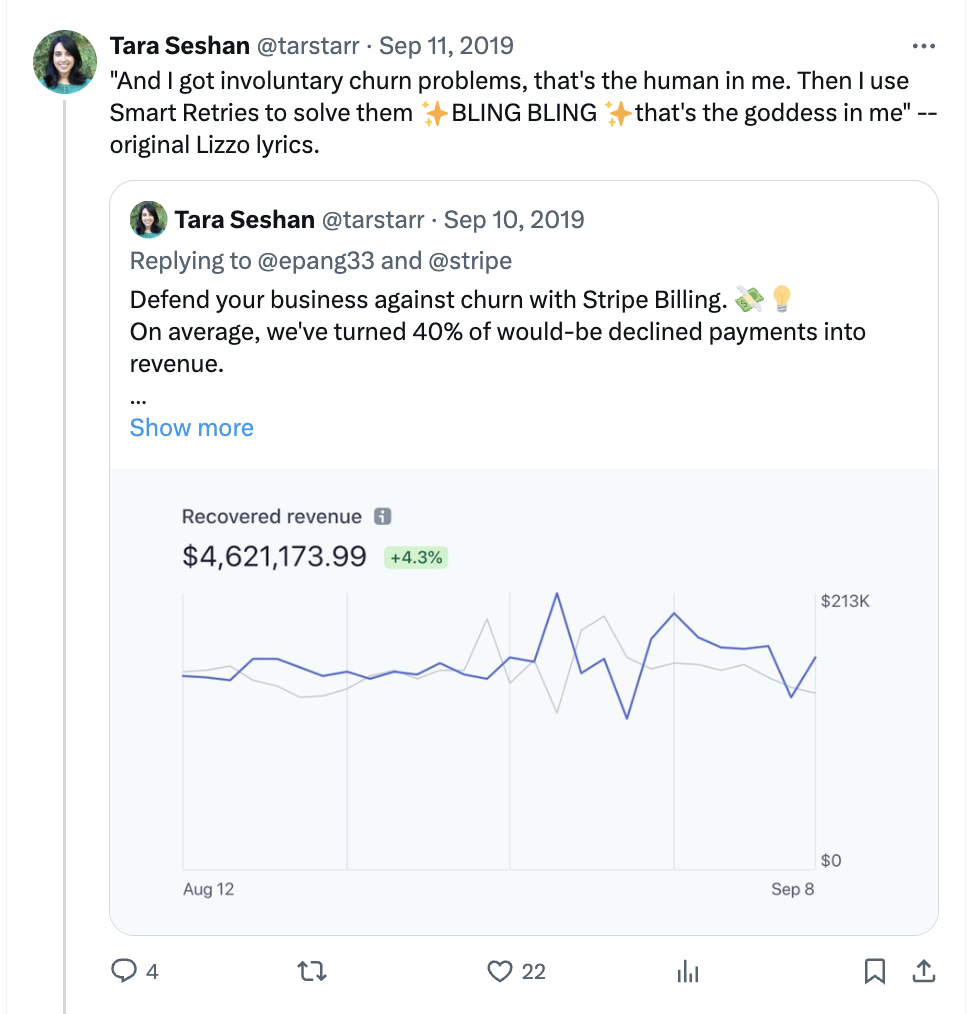This screenshot has height=1014, width=970.
Task: Like the tweet with heart icon
Action: [500, 971]
